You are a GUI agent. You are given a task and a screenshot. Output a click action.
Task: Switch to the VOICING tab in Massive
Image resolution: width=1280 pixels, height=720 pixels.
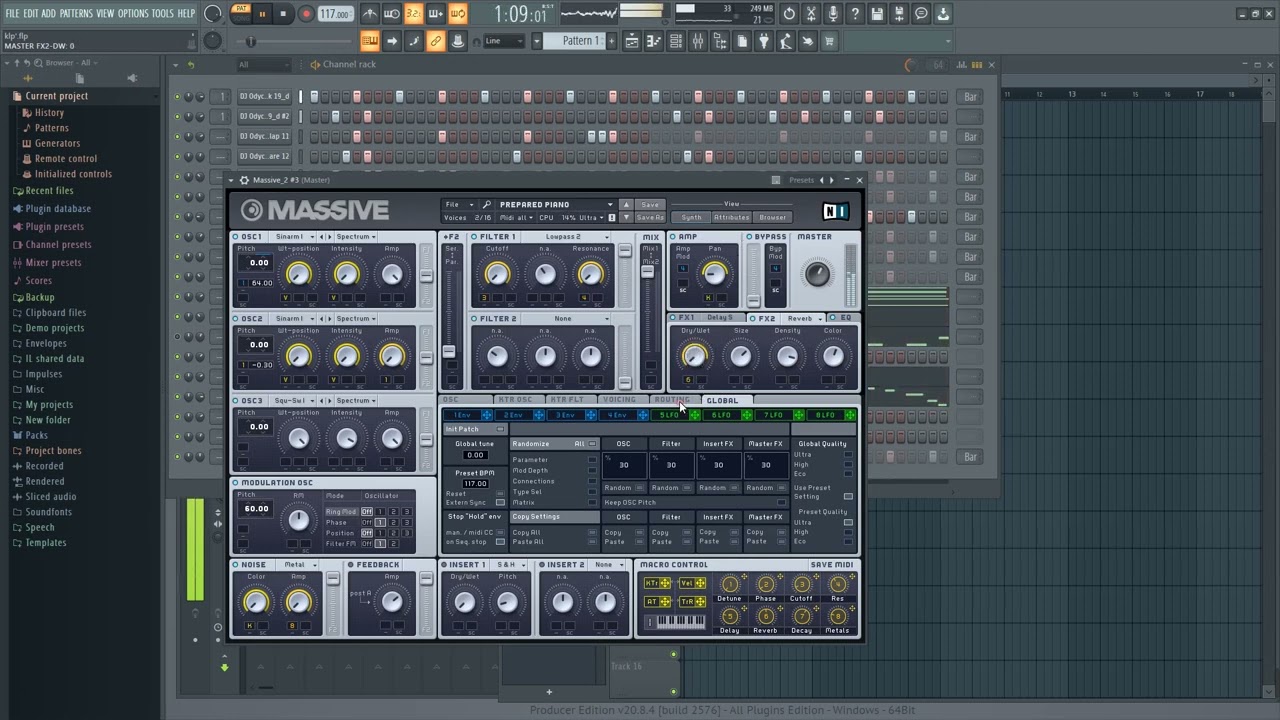[x=619, y=400]
